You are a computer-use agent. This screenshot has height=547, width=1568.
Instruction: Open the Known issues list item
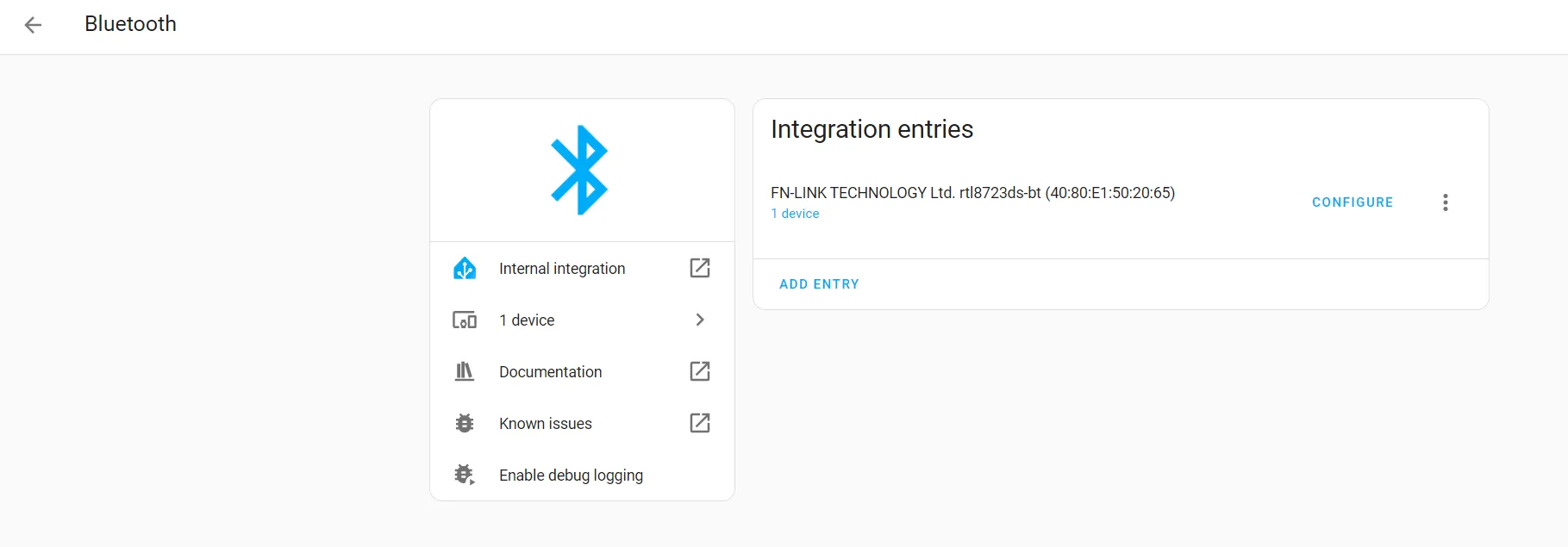point(582,423)
